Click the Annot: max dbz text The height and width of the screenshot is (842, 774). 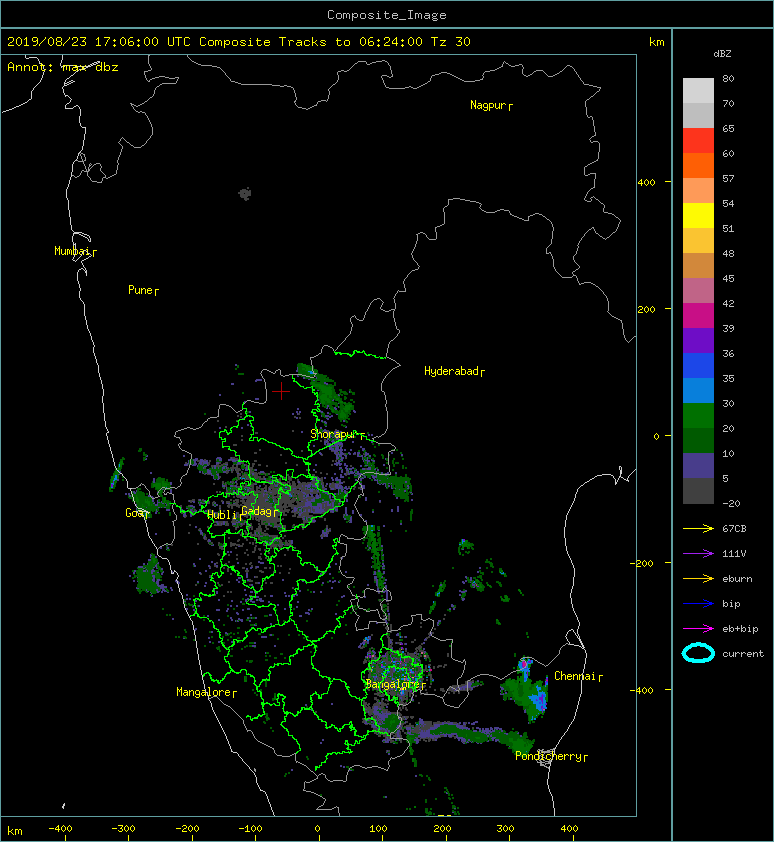point(63,67)
